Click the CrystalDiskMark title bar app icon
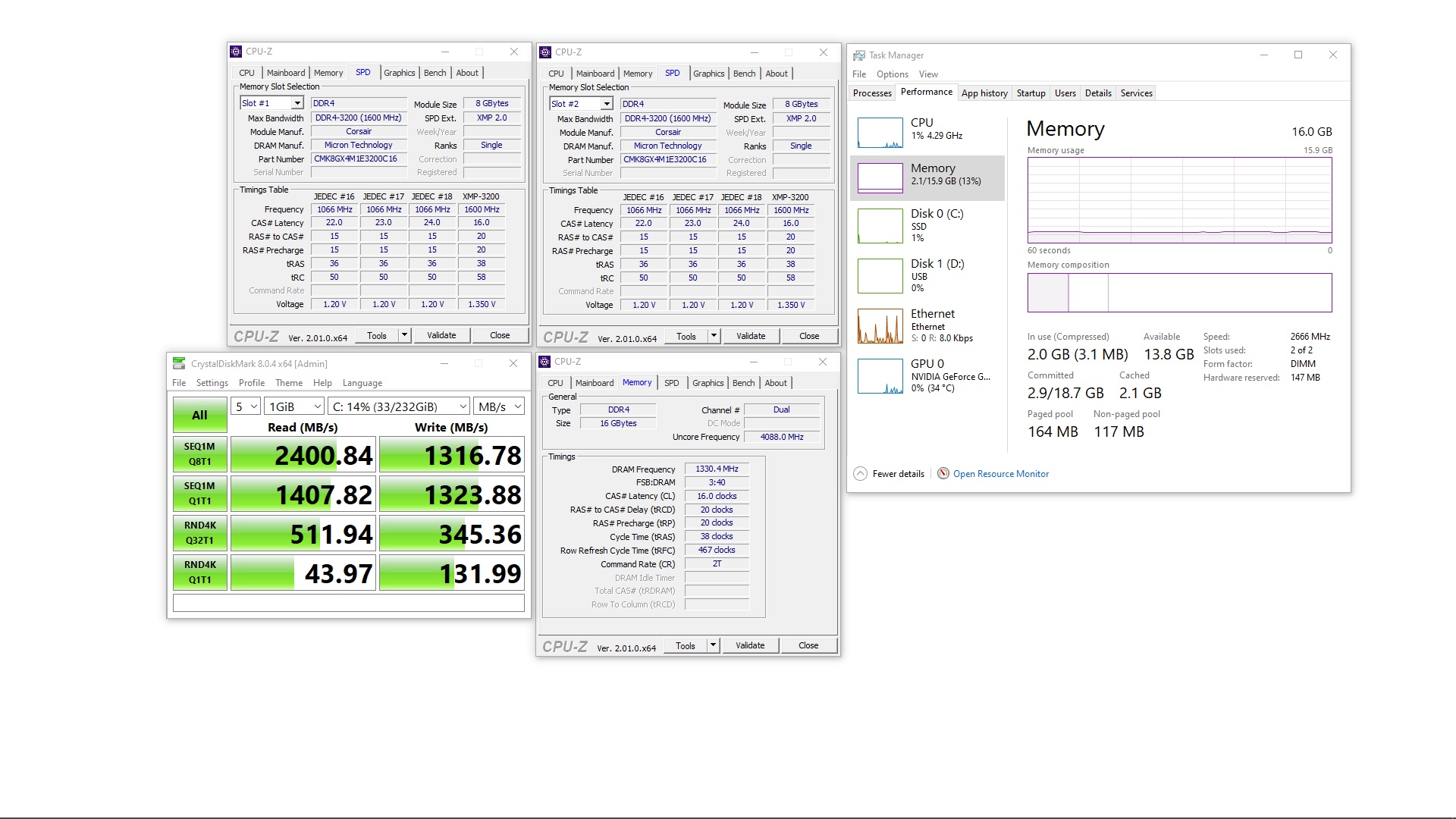1456x819 pixels. pyautogui.click(x=179, y=363)
